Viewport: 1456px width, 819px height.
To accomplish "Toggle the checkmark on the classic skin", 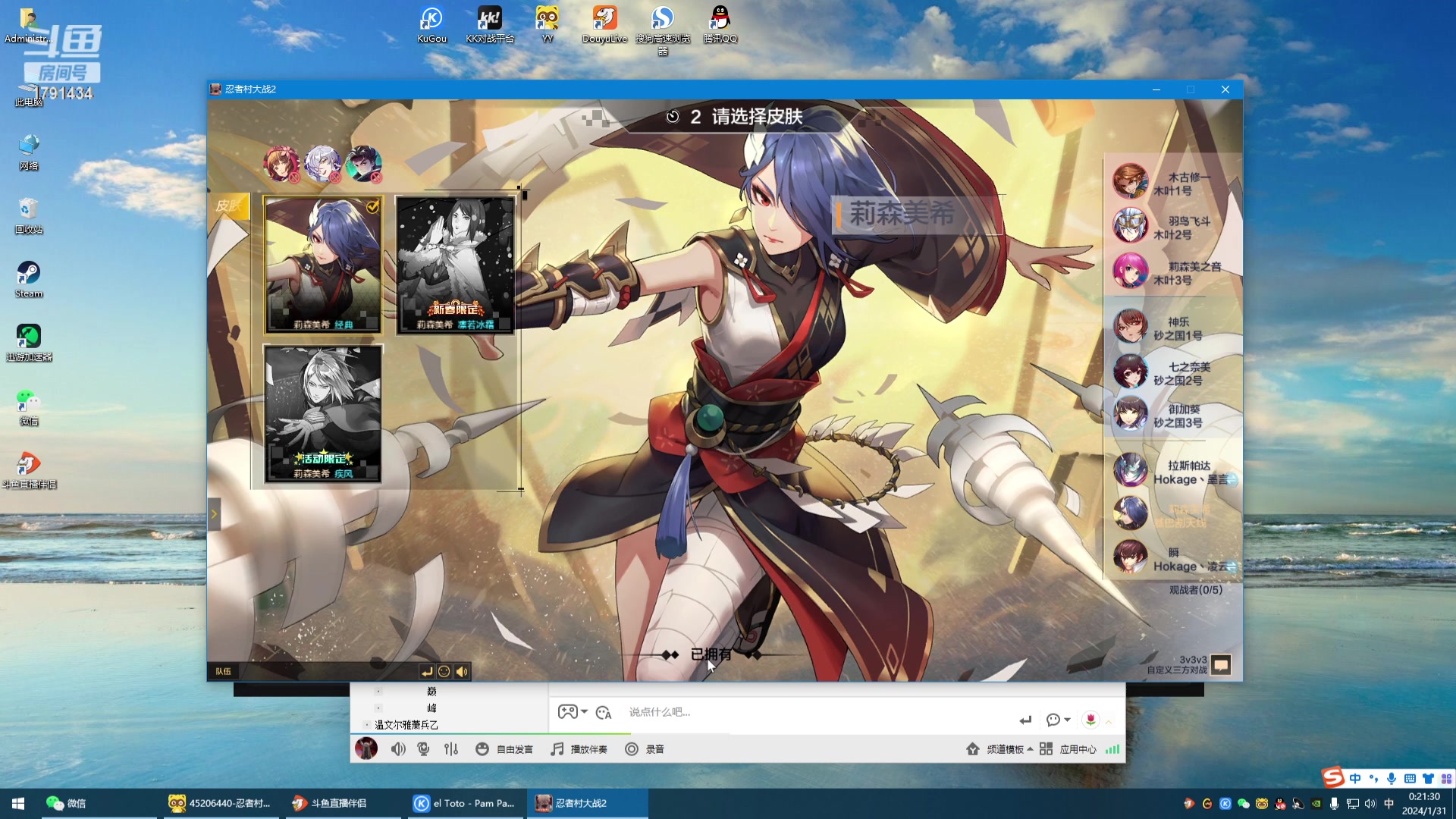I will [372, 206].
